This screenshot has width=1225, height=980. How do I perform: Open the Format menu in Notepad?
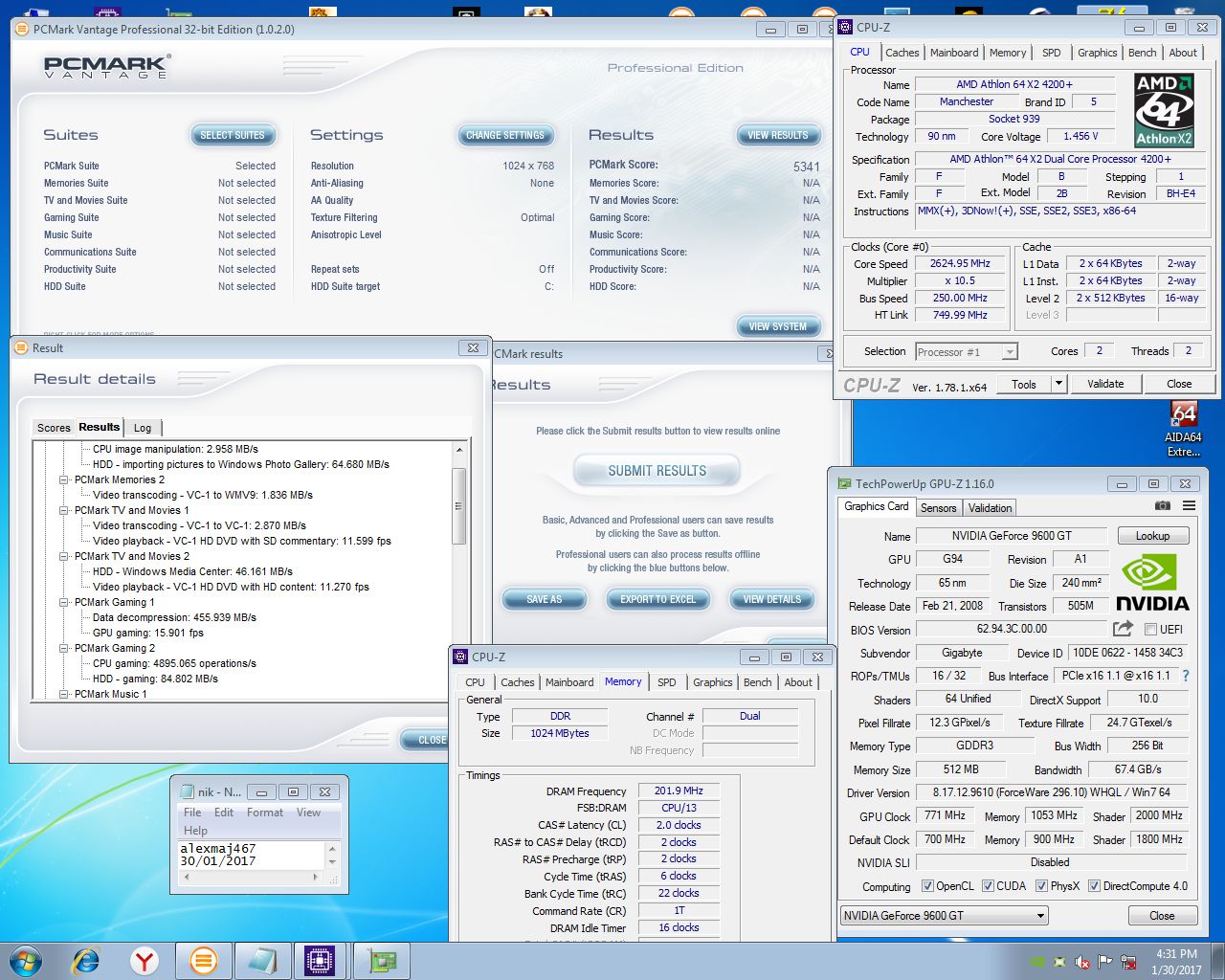pos(265,813)
